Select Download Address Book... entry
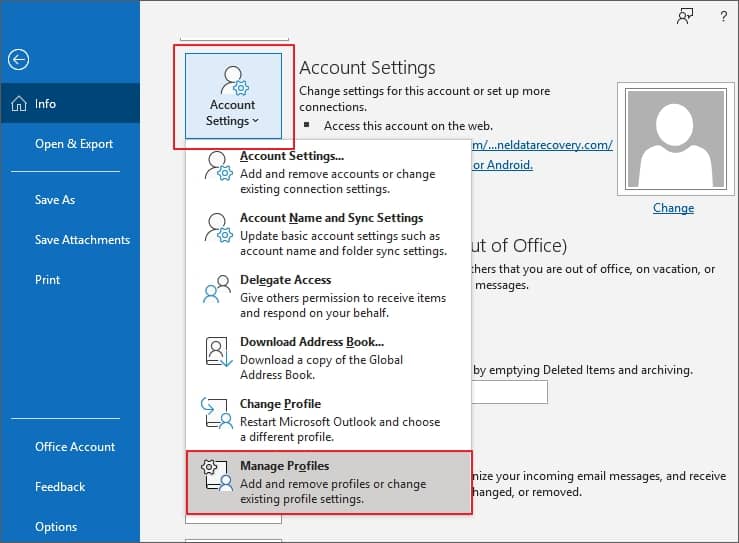 [x=328, y=358]
